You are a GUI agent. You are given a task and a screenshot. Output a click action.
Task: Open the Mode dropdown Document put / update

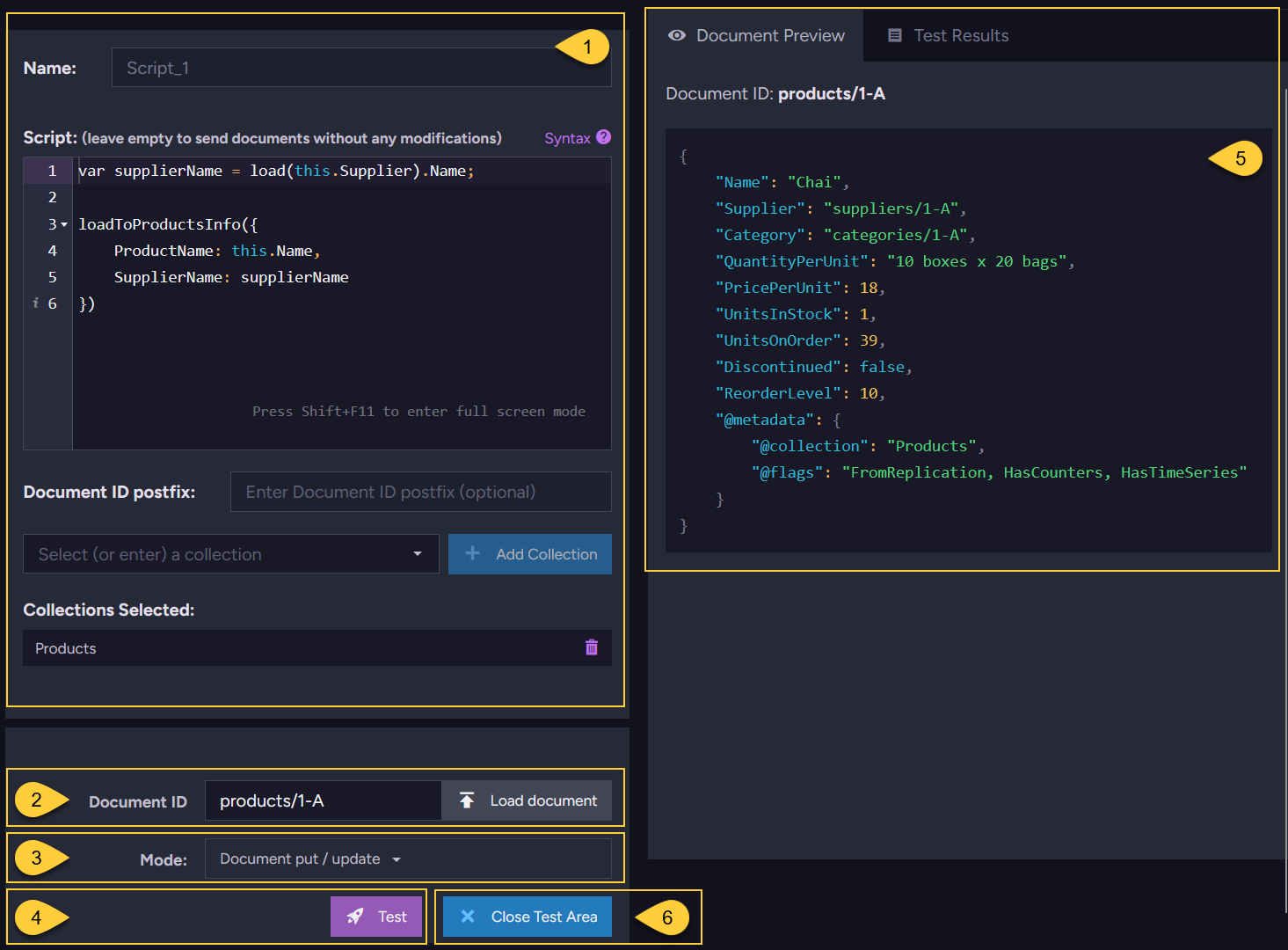[408, 859]
